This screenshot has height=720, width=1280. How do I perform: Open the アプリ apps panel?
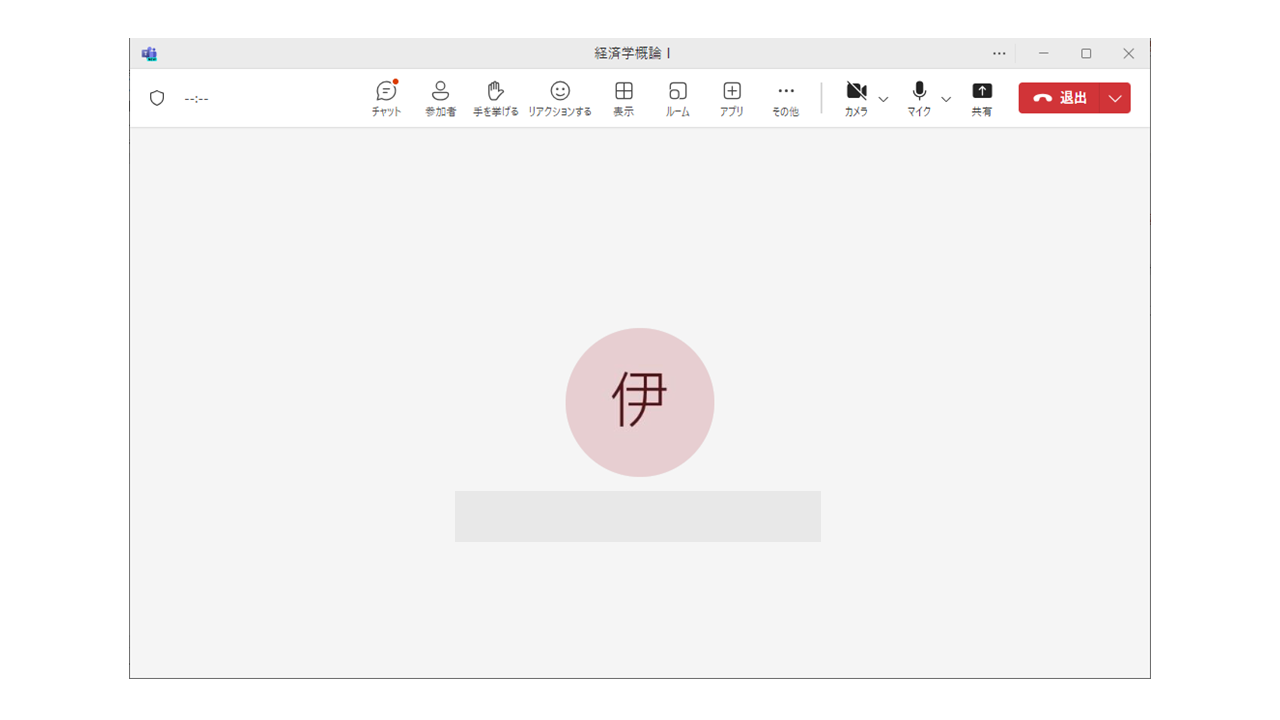click(732, 98)
